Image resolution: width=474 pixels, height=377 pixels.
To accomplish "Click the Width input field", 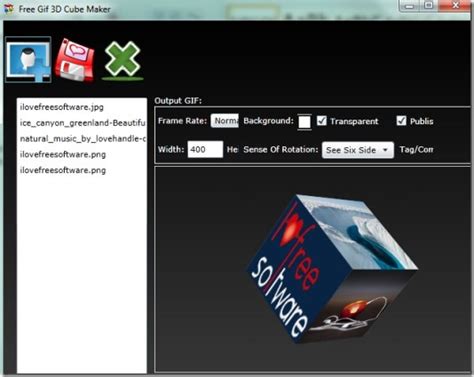I will (x=205, y=149).
